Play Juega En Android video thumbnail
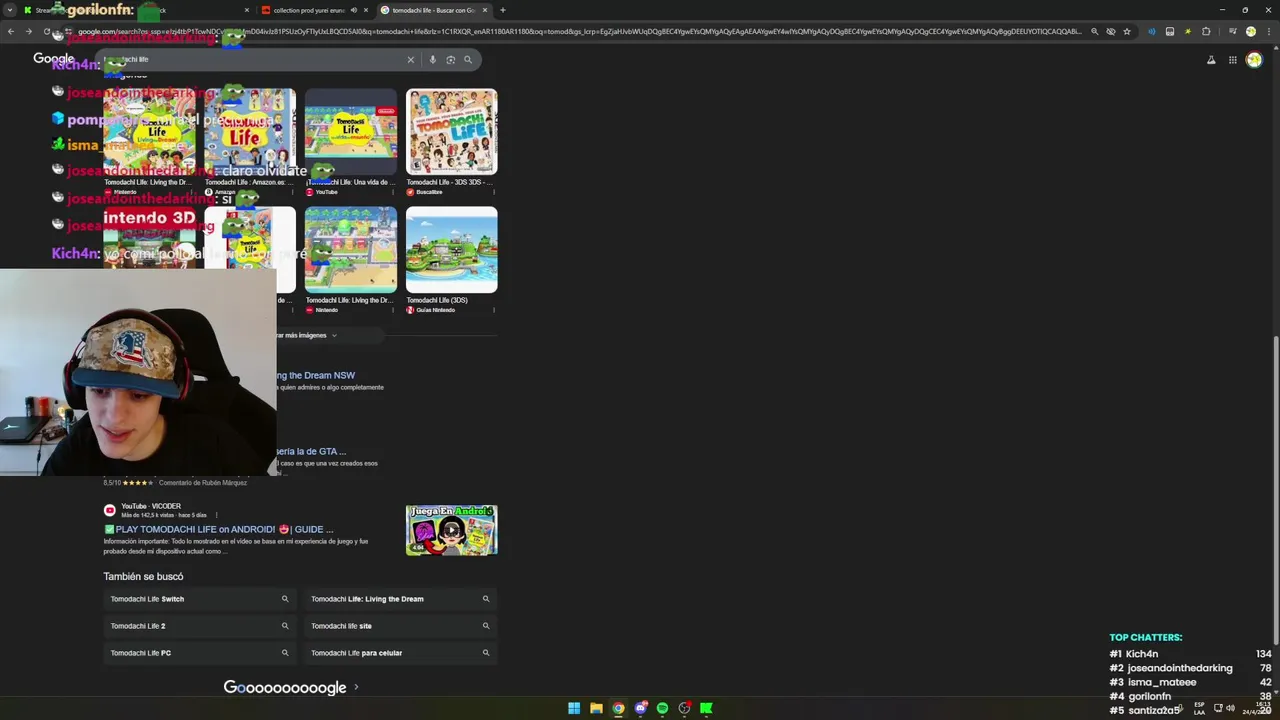The width and height of the screenshot is (1280, 720). (451, 530)
